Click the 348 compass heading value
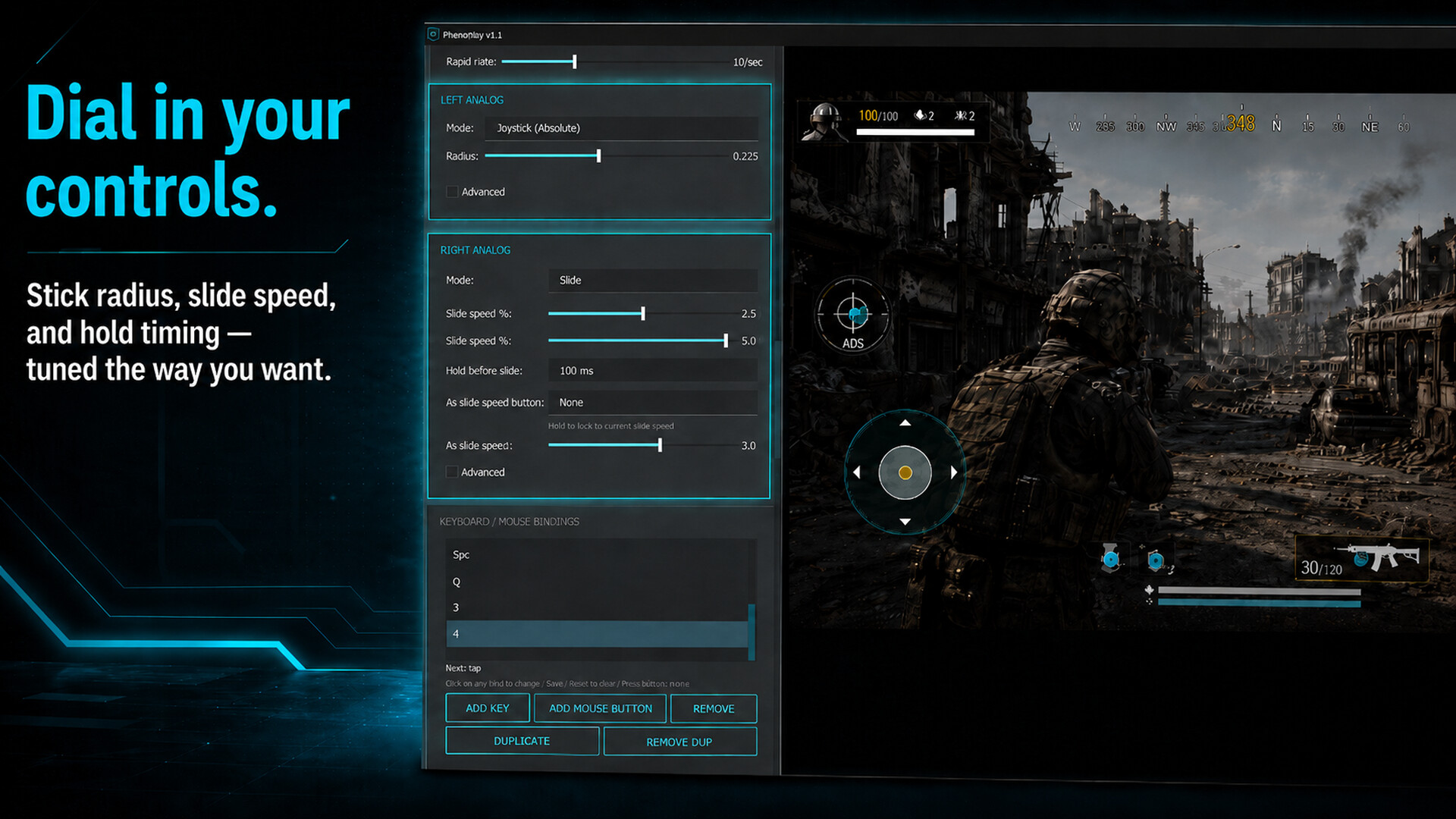1456x819 pixels. point(1241,123)
